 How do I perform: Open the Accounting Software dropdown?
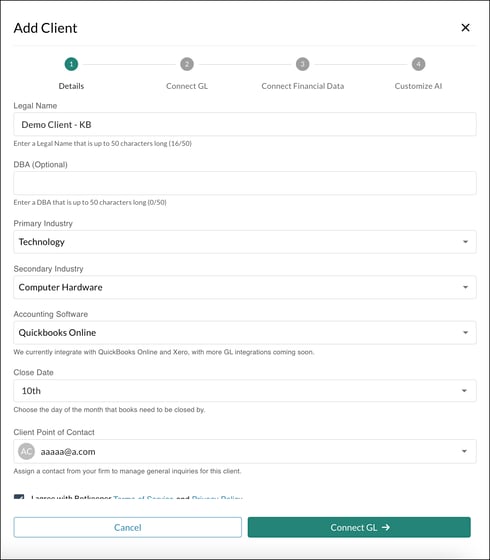[x=245, y=332]
